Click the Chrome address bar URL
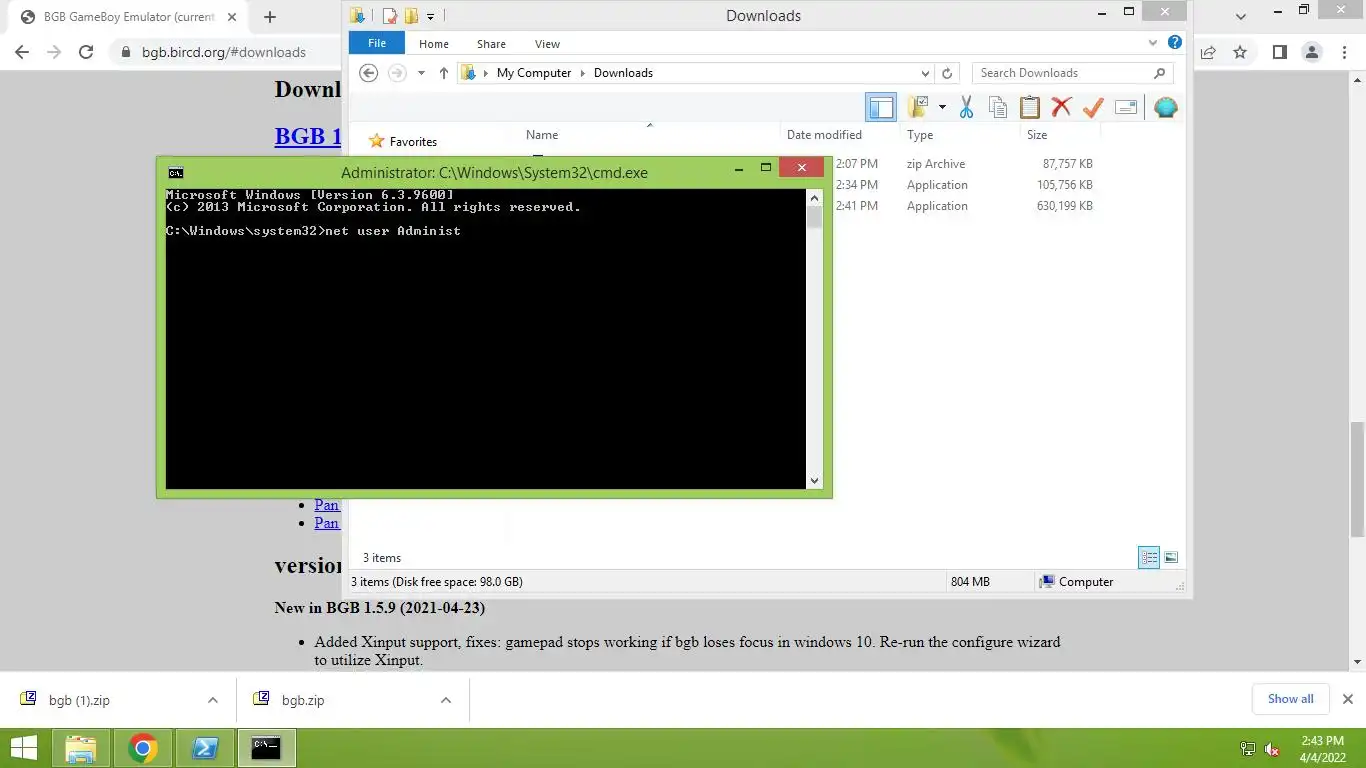Viewport: 1366px width, 768px height. pyautogui.click(x=224, y=52)
